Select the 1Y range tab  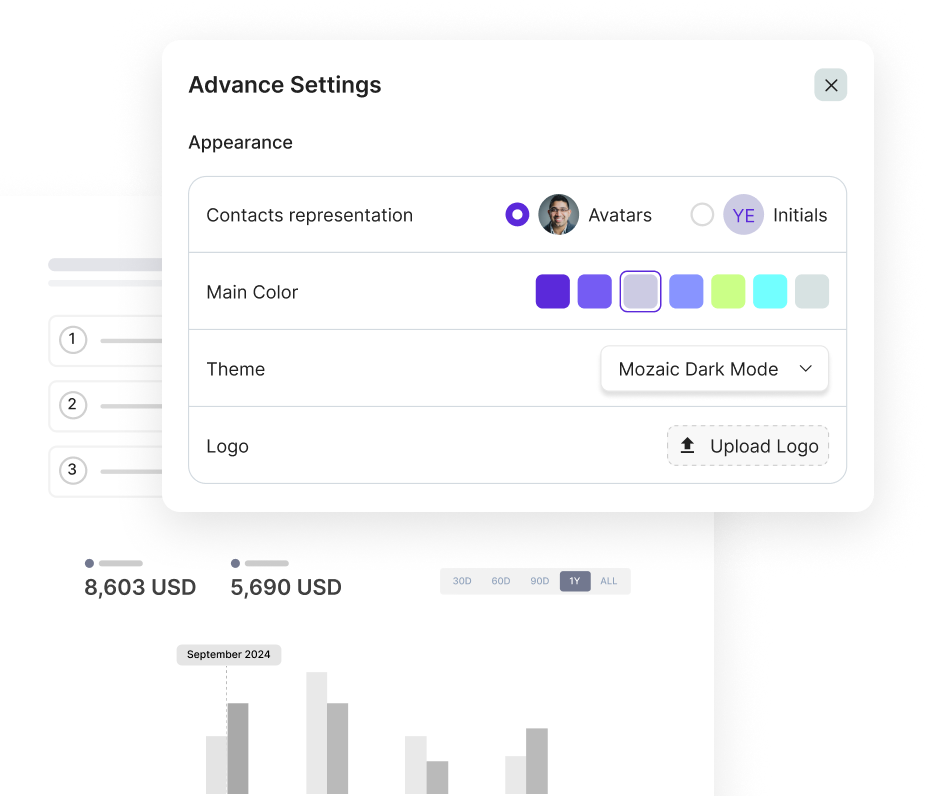click(575, 581)
